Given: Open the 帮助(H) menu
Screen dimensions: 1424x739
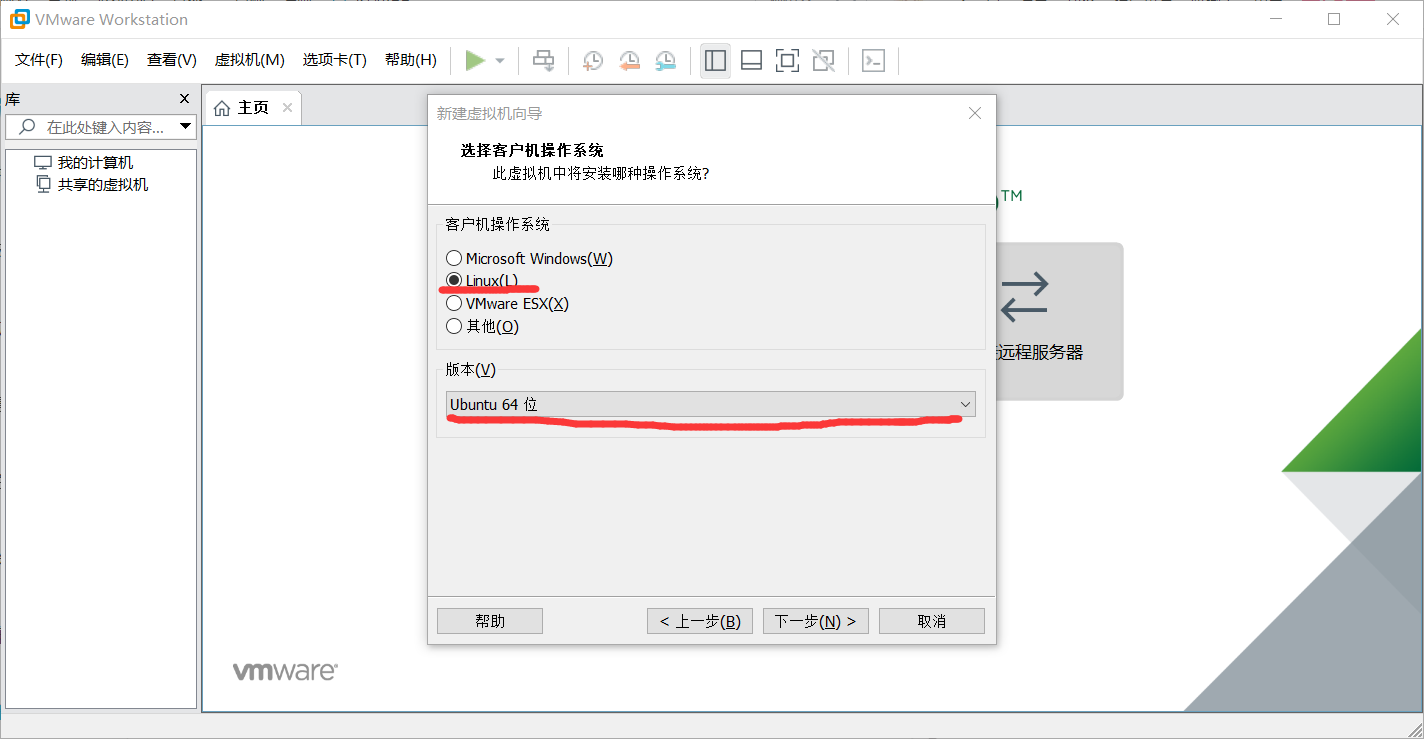Looking at the screenshot, I should [411, 60].
